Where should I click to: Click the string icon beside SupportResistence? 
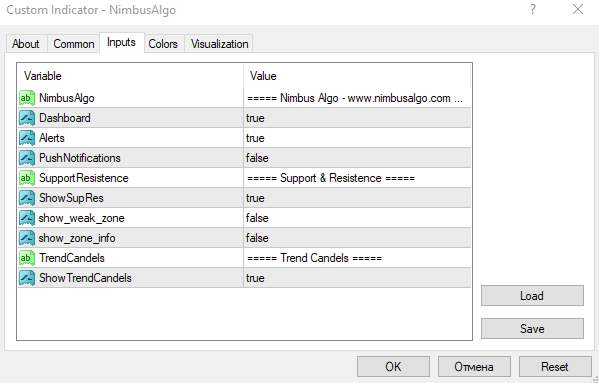click(x=27, y=178)
